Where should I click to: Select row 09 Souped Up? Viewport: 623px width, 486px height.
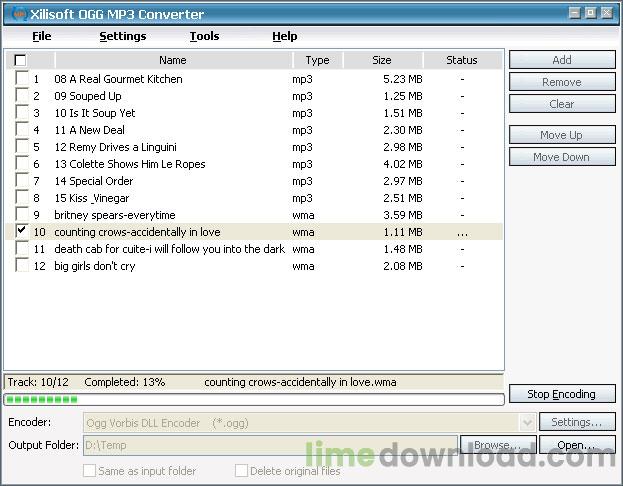click(254, 96)
